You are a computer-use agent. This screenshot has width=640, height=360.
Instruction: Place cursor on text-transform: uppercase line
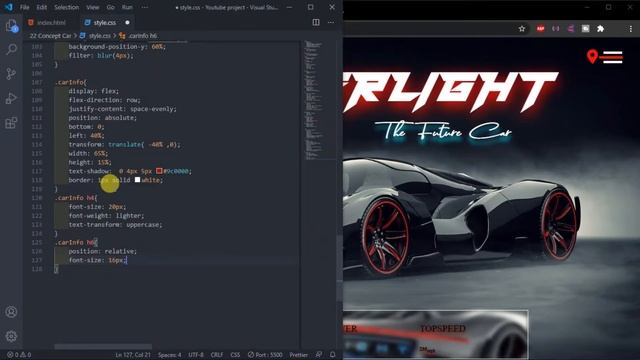pos(116,224)
